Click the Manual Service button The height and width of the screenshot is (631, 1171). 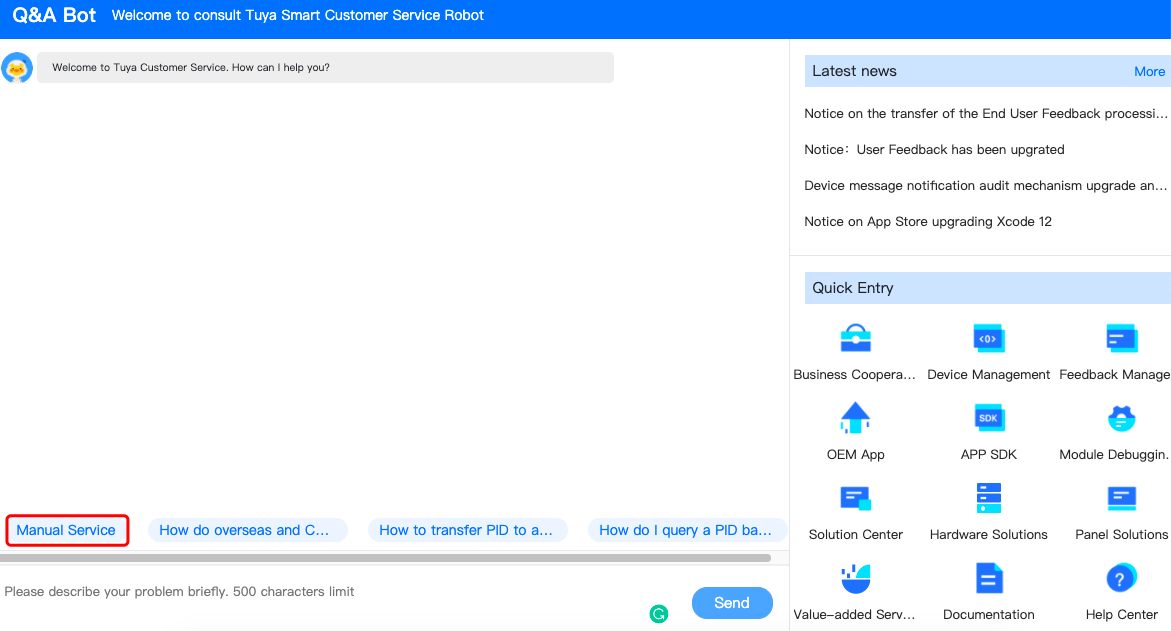(x=66, y=530)
